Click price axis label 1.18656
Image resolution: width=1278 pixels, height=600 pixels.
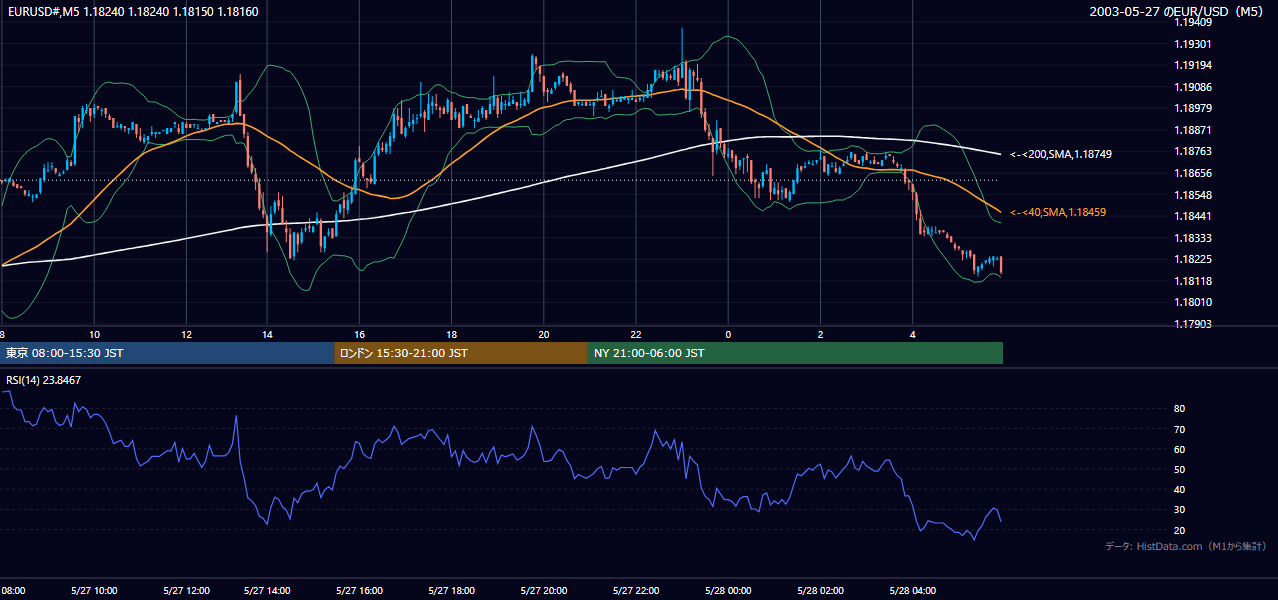[1194, 174]
